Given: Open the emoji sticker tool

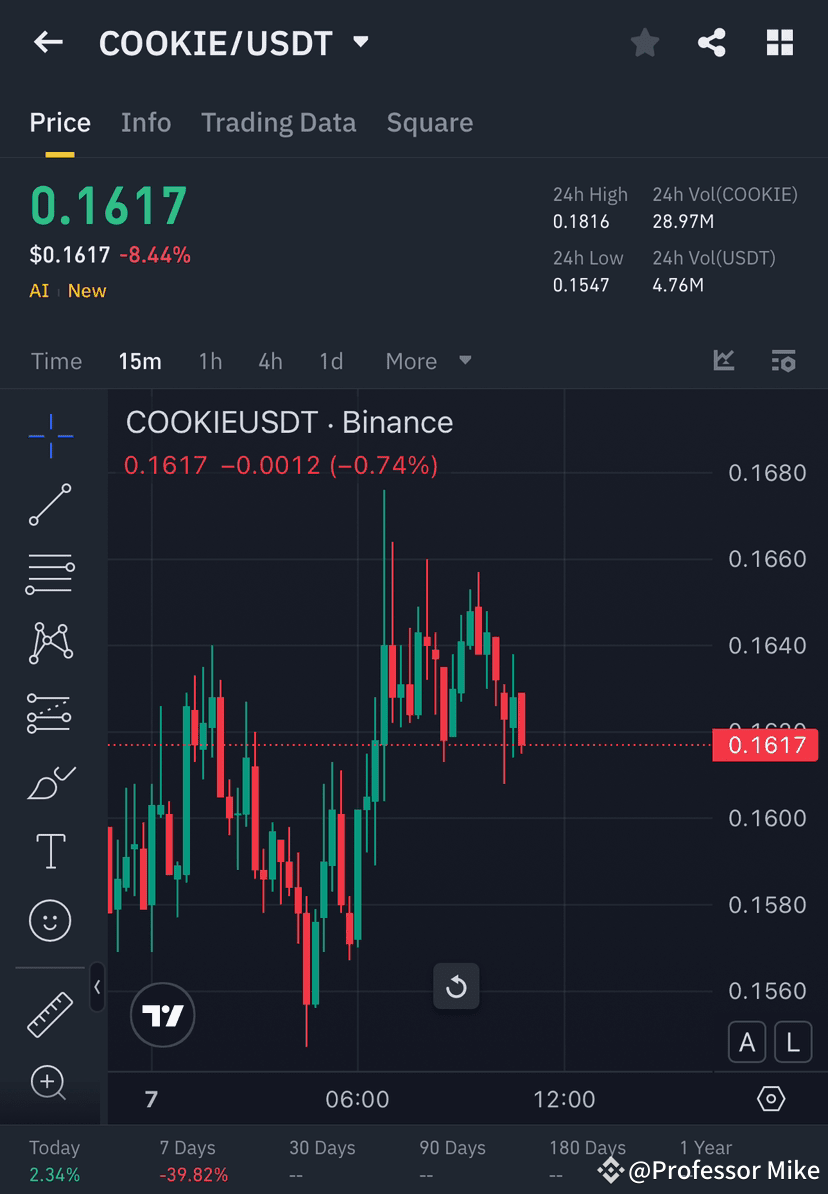Looking at the screenshot, I should pos(50,920).
